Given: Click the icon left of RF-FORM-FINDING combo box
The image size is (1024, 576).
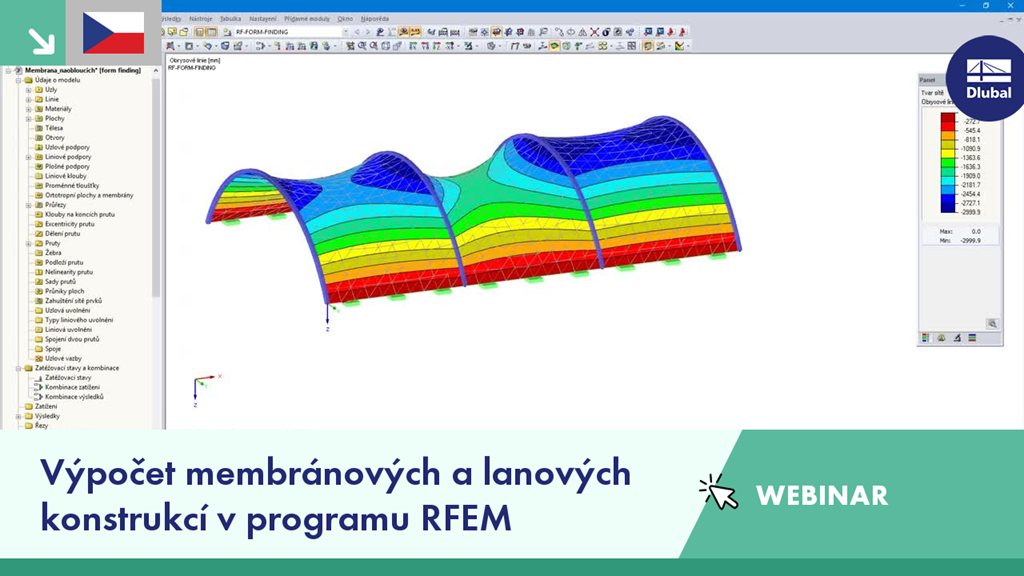Looking at the screenshot, I should pyautogui.click(x=227, y=31).
